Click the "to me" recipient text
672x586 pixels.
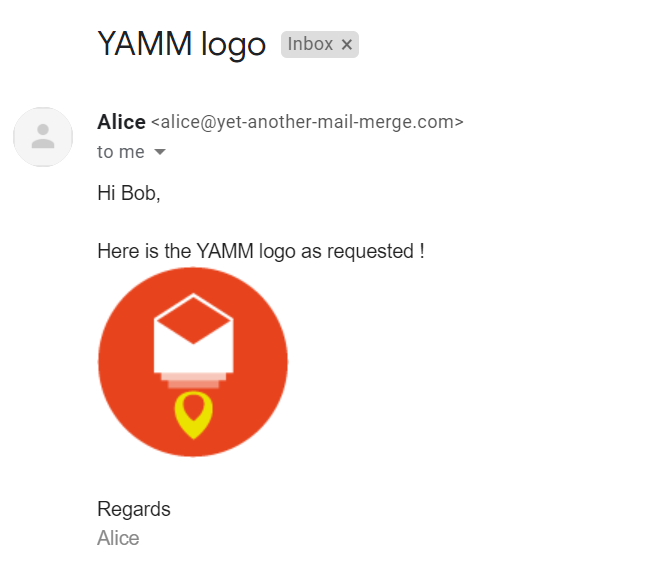click(120, 152)
